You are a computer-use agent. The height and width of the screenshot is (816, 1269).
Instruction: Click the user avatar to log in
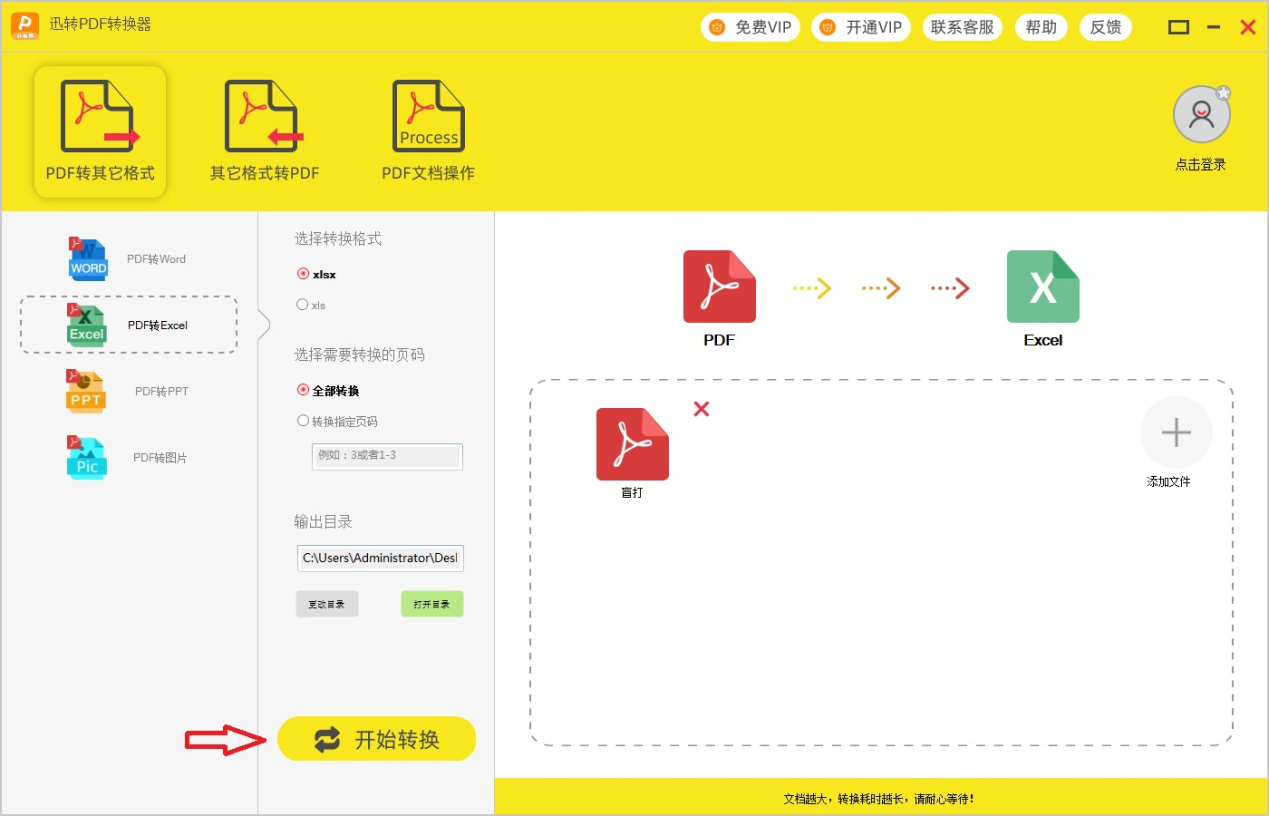[x=1201, y=114]
